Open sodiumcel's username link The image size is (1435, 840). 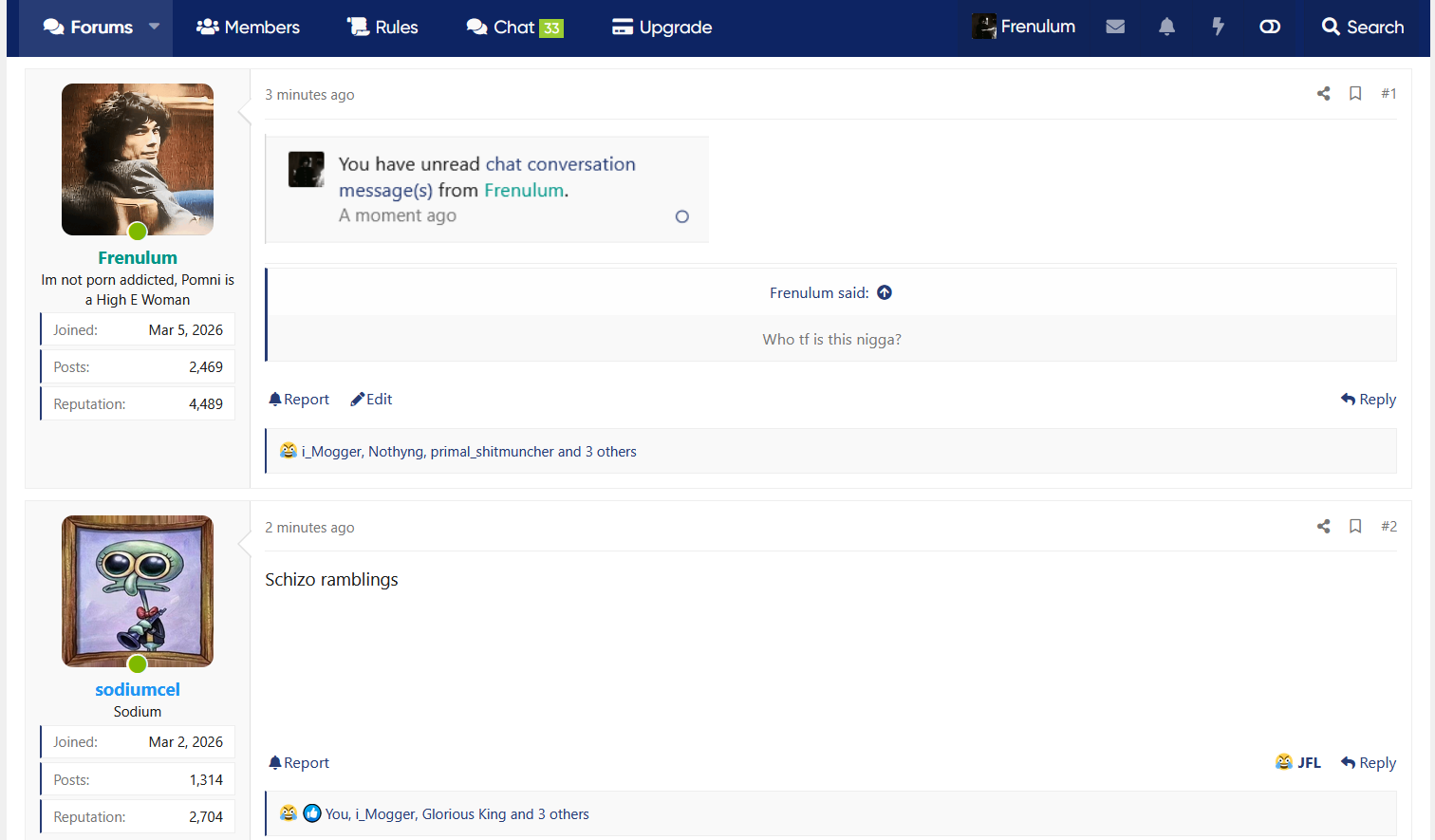click(138, 690)
